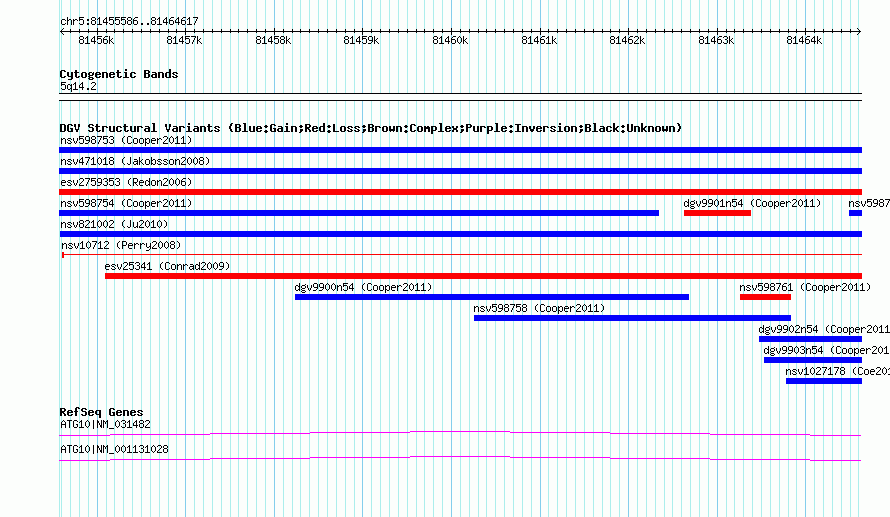This screenshot has width=890, height=517.
Task: Select the blue gain bar under nsv471018
Action: click(460, 171)
